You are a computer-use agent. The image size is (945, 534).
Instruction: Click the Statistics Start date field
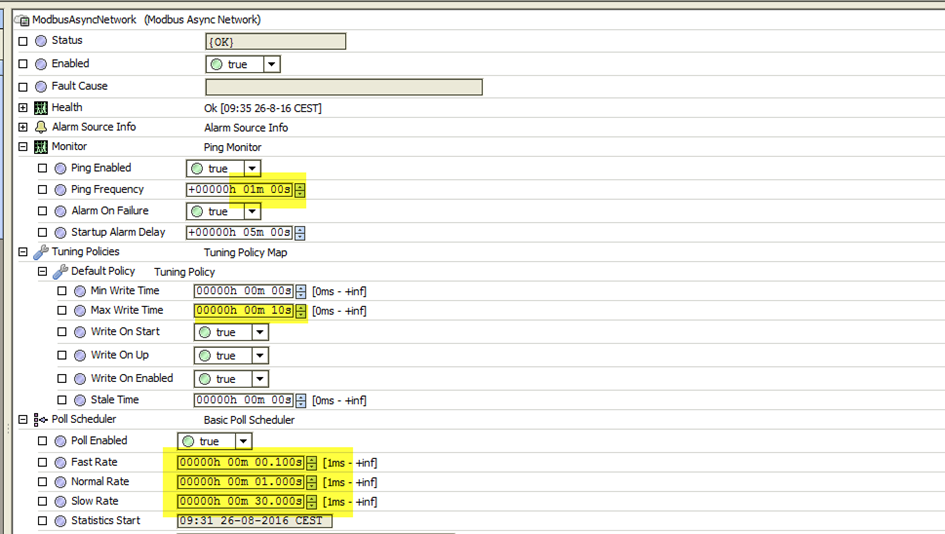point(254,521)
